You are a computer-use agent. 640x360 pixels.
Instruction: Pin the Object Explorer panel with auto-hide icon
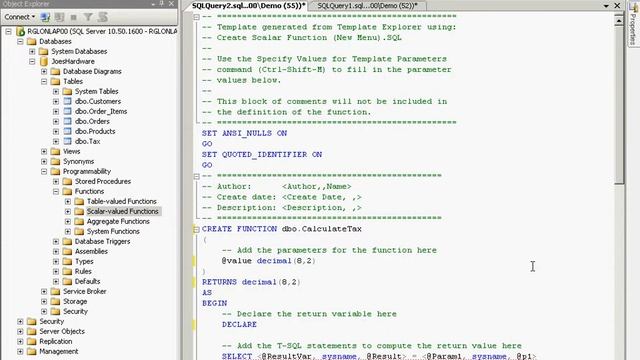click(x=162, y=4)
